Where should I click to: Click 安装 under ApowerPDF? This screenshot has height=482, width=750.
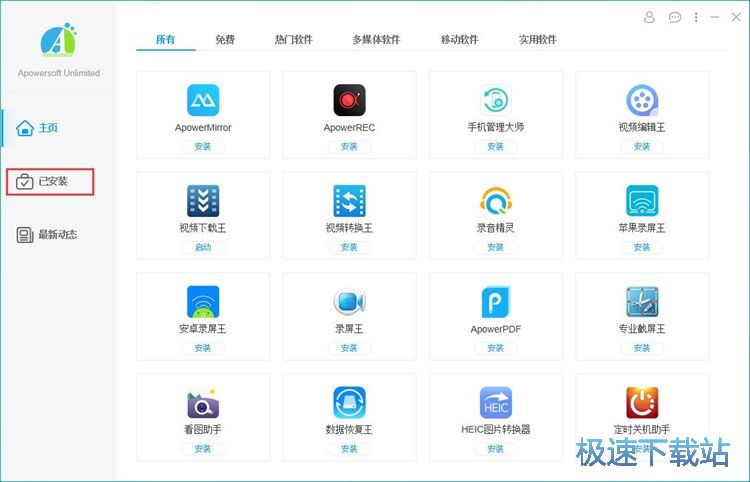click(x=496, y=349)
